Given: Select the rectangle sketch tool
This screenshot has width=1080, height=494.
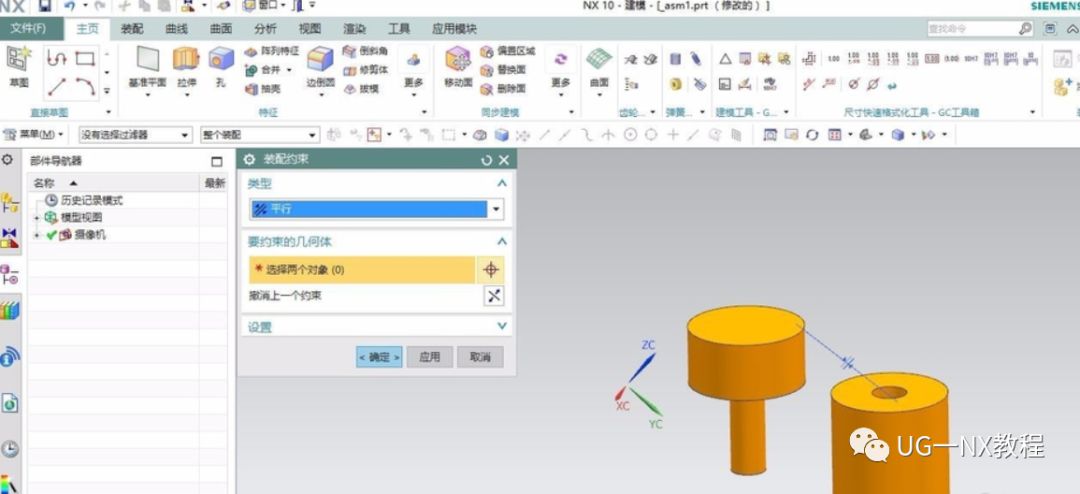Looking at the screenshot, I should (x=85, y=59).
